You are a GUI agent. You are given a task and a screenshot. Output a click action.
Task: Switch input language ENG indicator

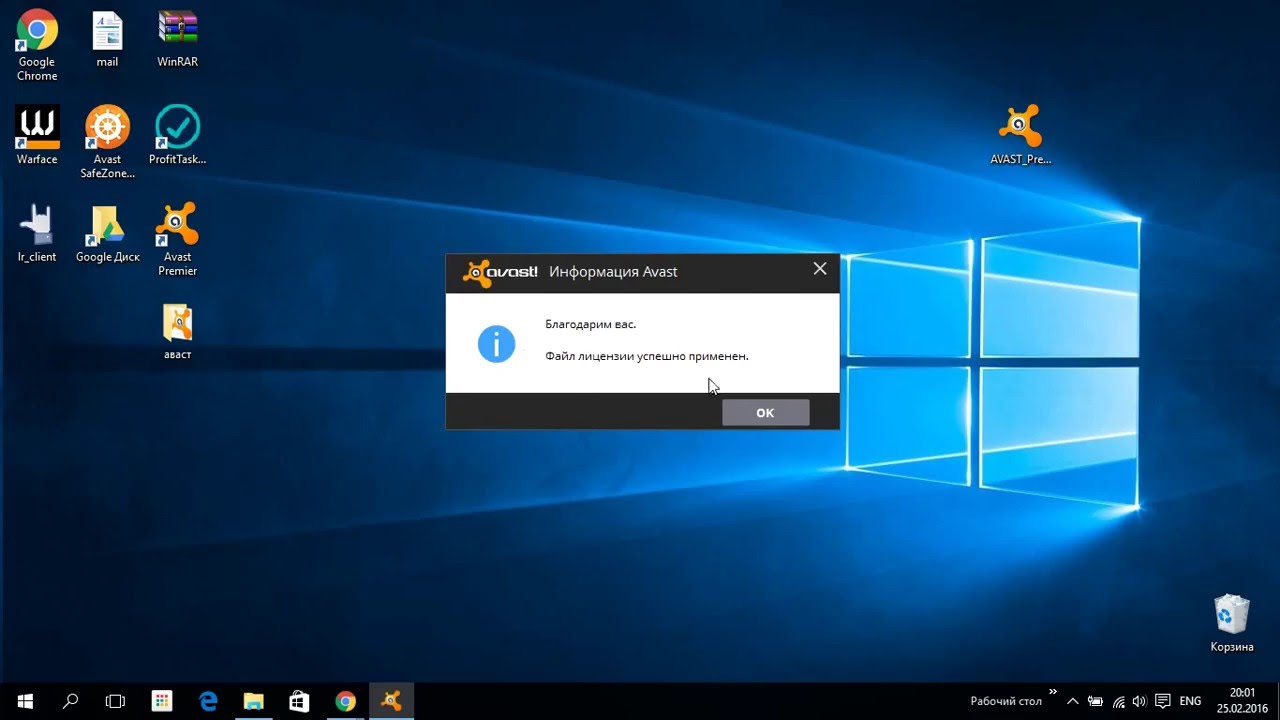tap(1190, 702)
